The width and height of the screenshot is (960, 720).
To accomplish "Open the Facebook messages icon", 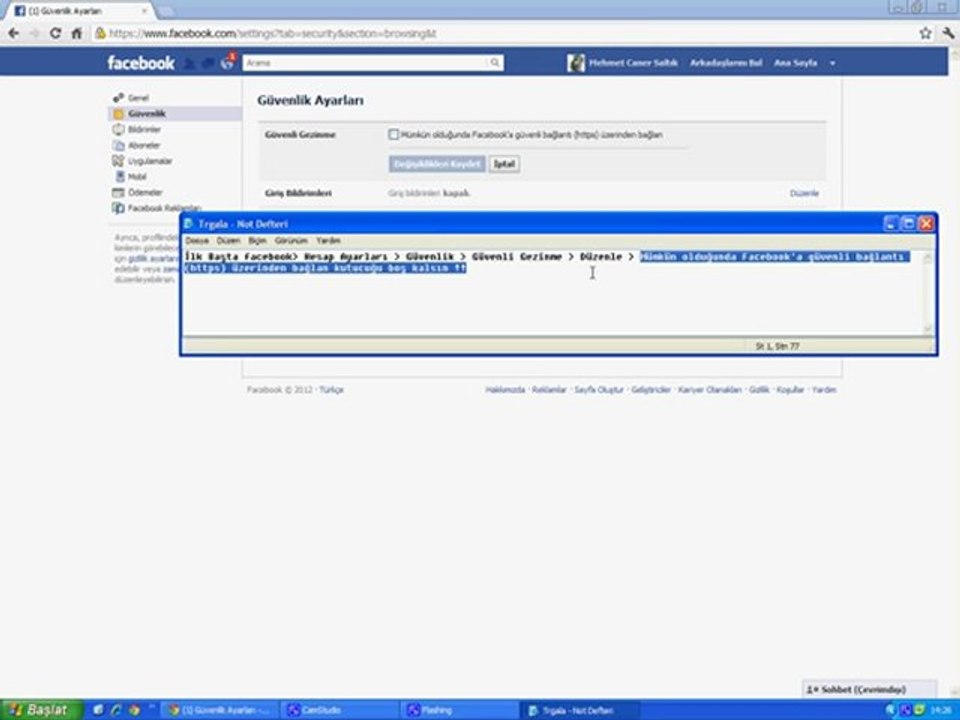I will (x=208, y=63).
